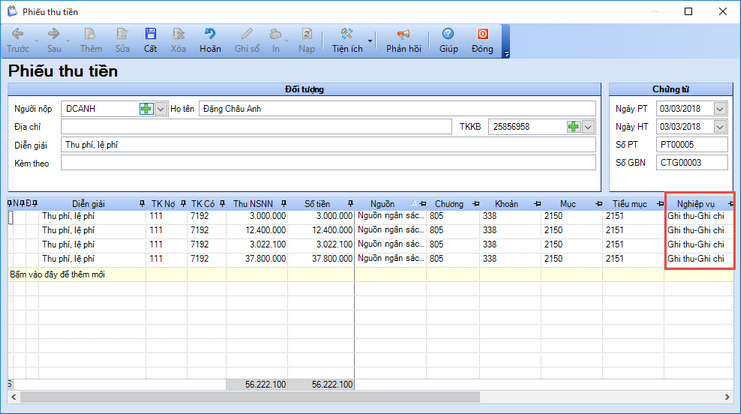Click the empty Địa chỉ field
Image resolution: width=741 pixels, height=414 pixels.
[x=256, y=127]
